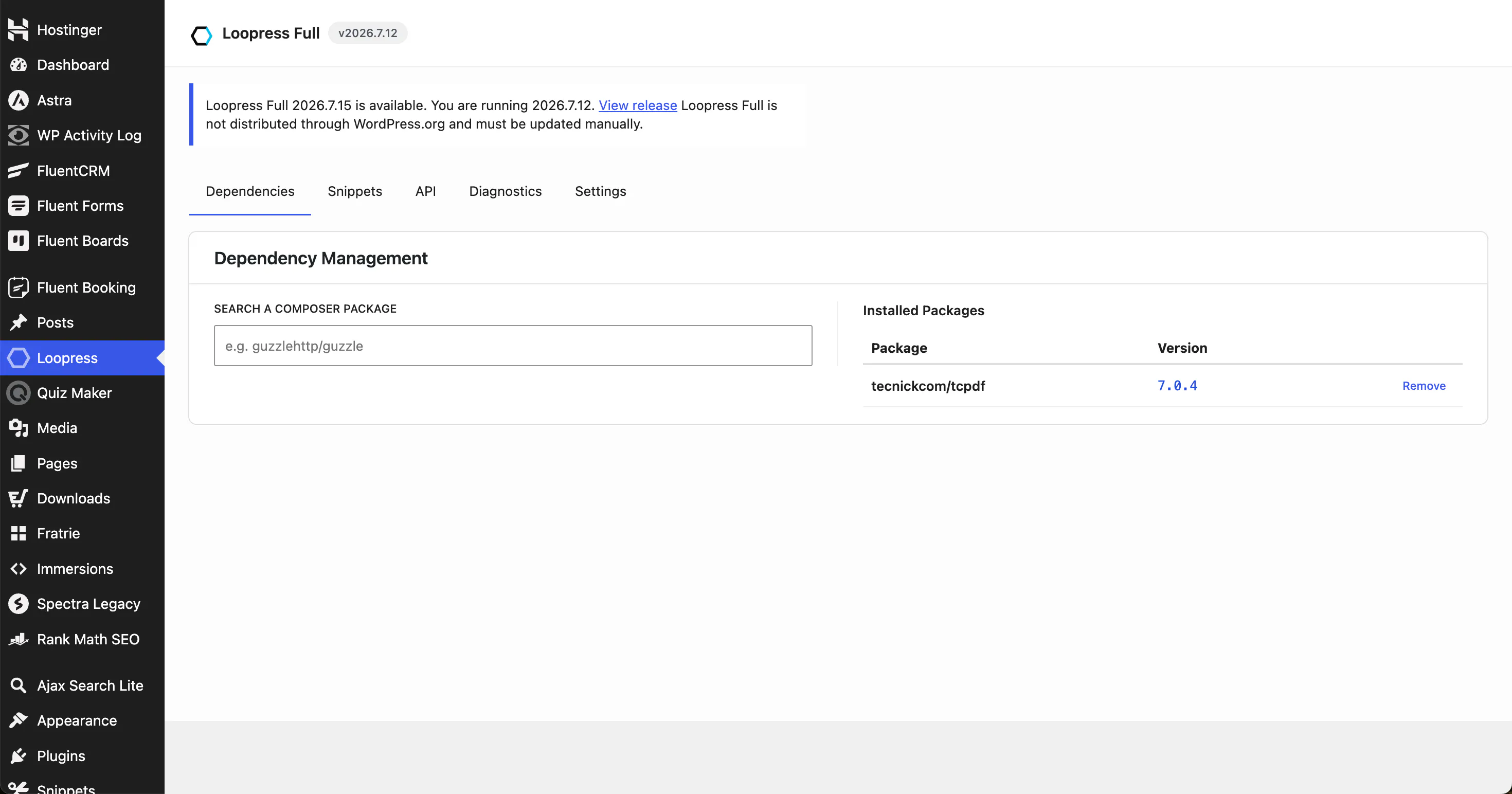Click the v2026.7.12 version badge

click(x=367, y=33)
